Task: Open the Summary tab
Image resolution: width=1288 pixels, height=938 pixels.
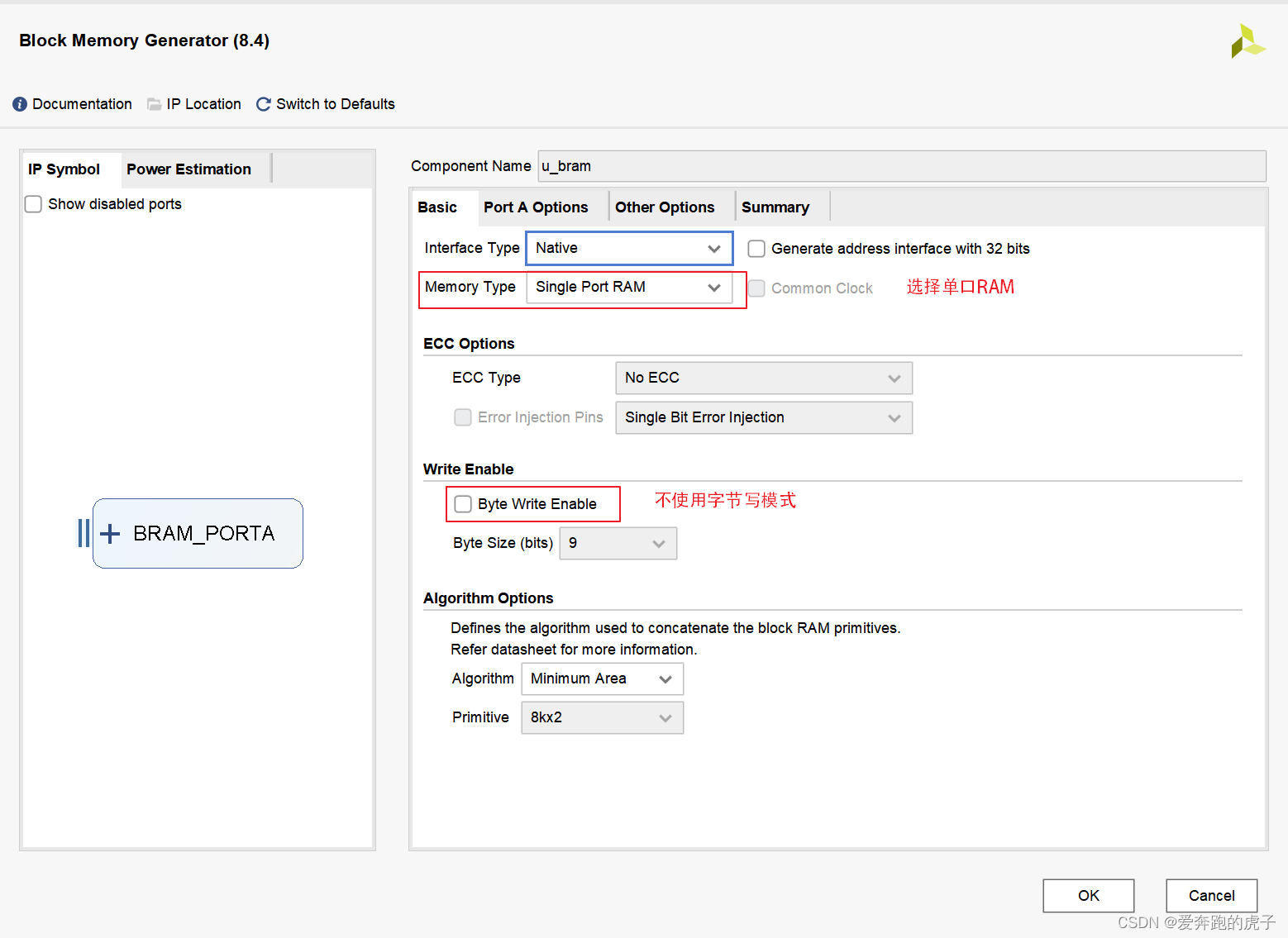Action: coord(775,207)
